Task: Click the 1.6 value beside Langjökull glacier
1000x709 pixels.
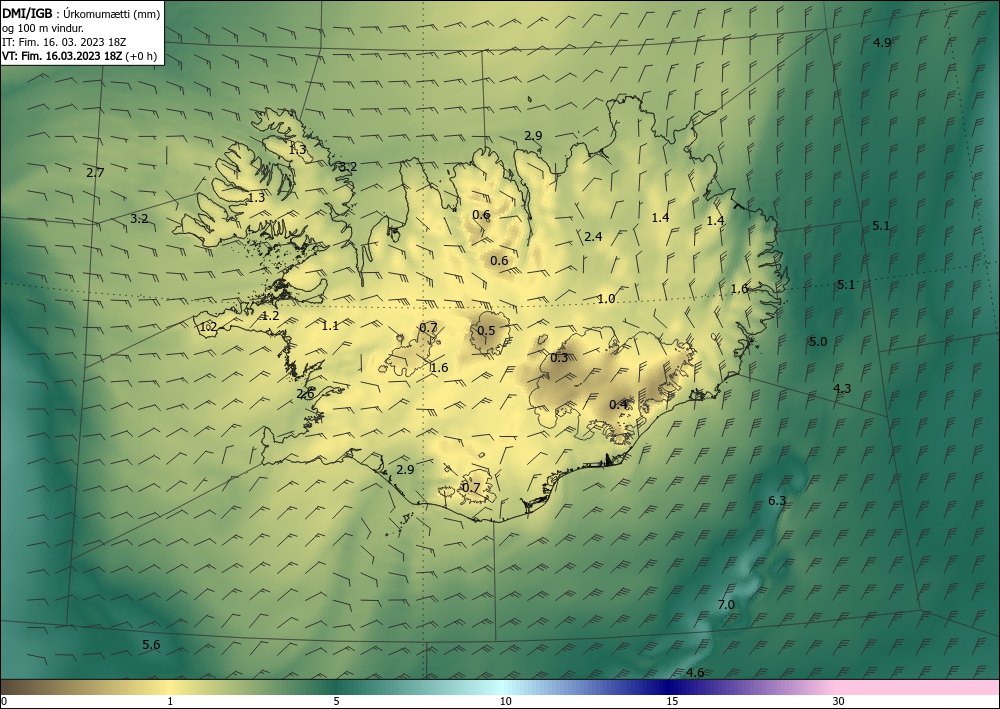Action: (439, 367)
